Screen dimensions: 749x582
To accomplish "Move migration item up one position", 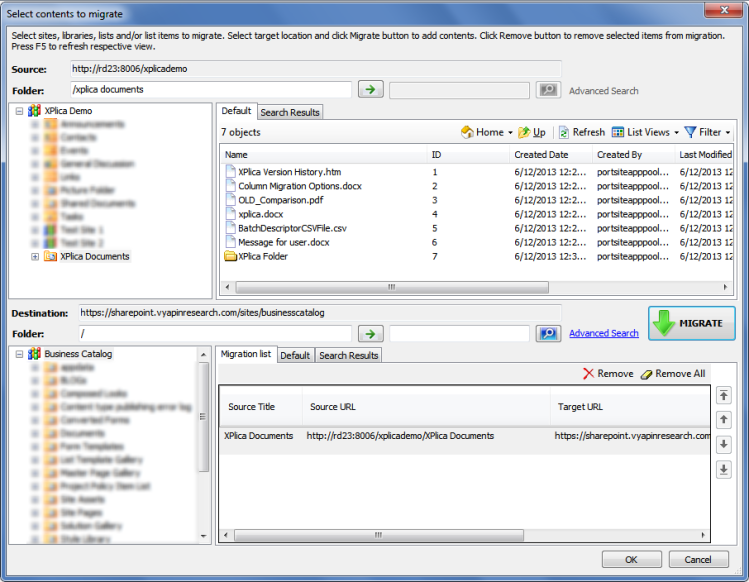I will [724, 420].
